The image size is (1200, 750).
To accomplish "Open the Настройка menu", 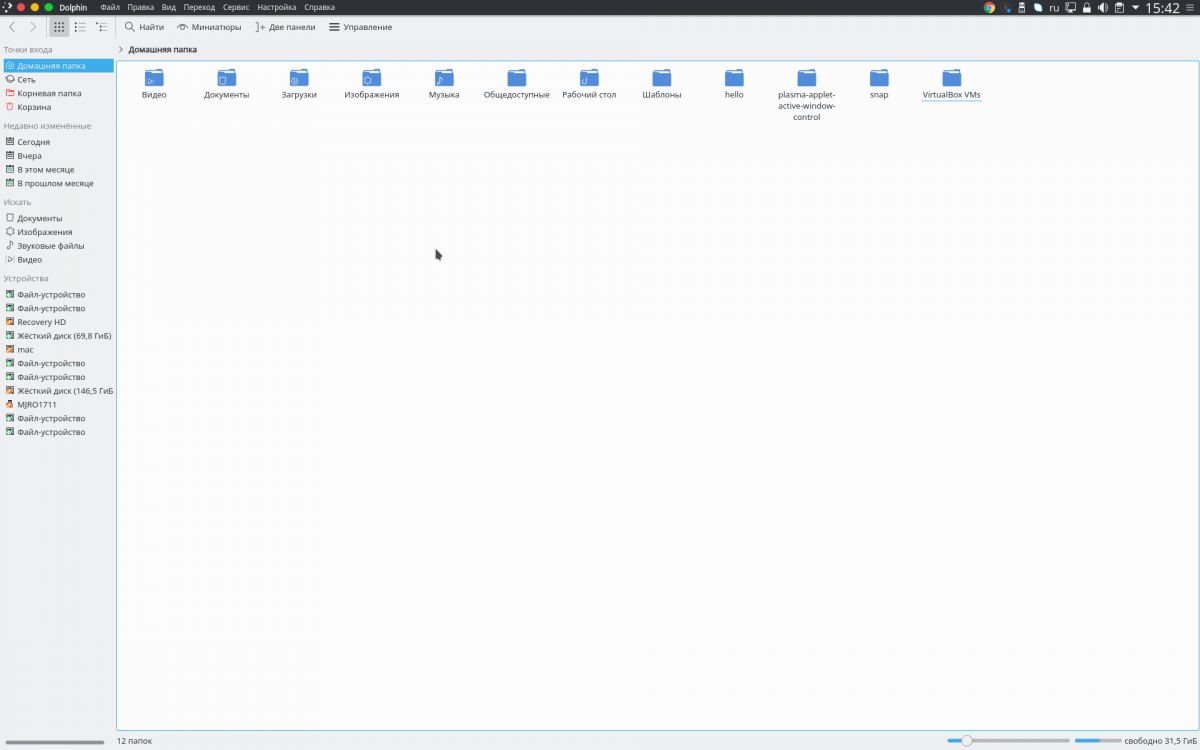I will coord(277,7).
